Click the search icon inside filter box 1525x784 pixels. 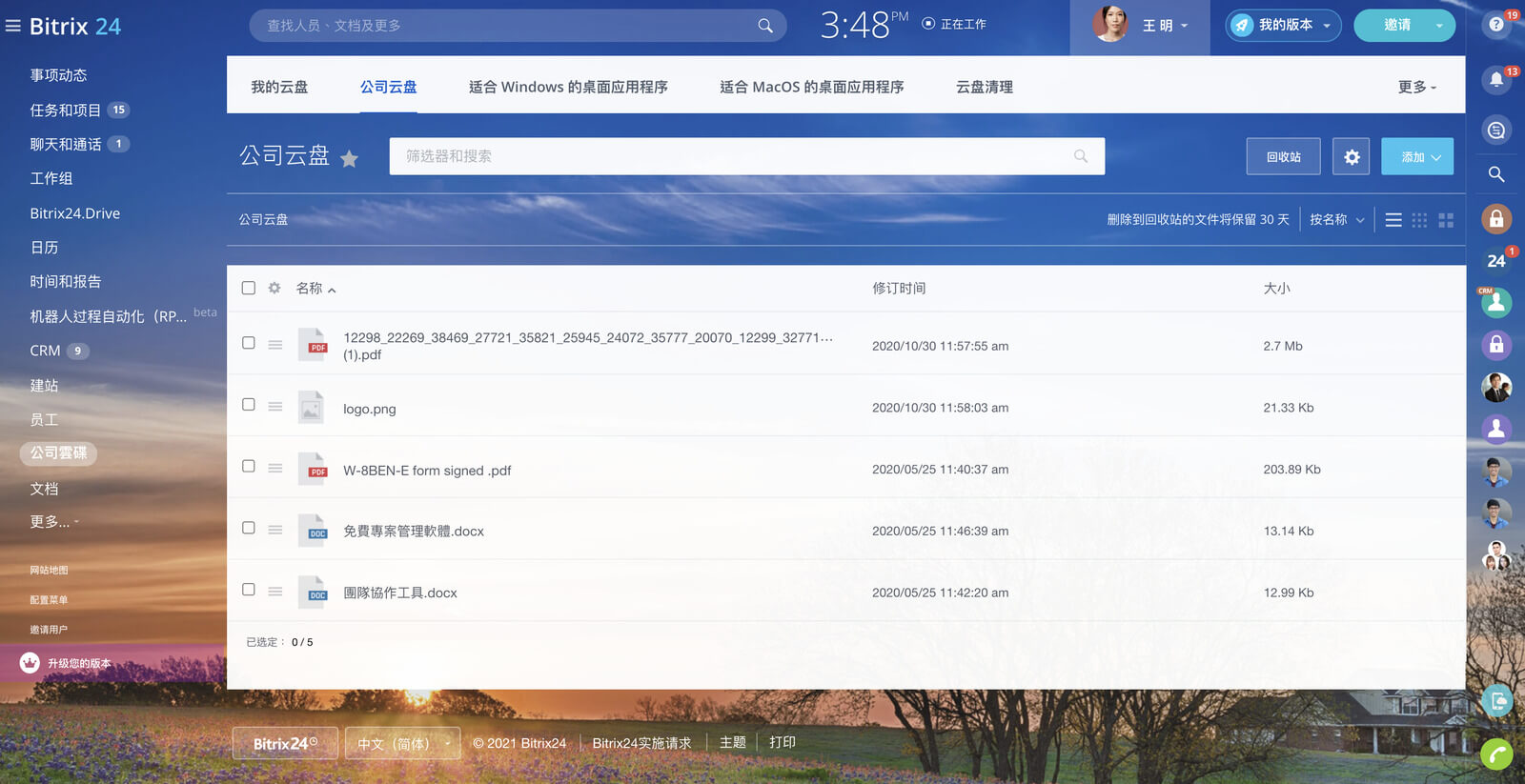click(x=1081, y=156)
